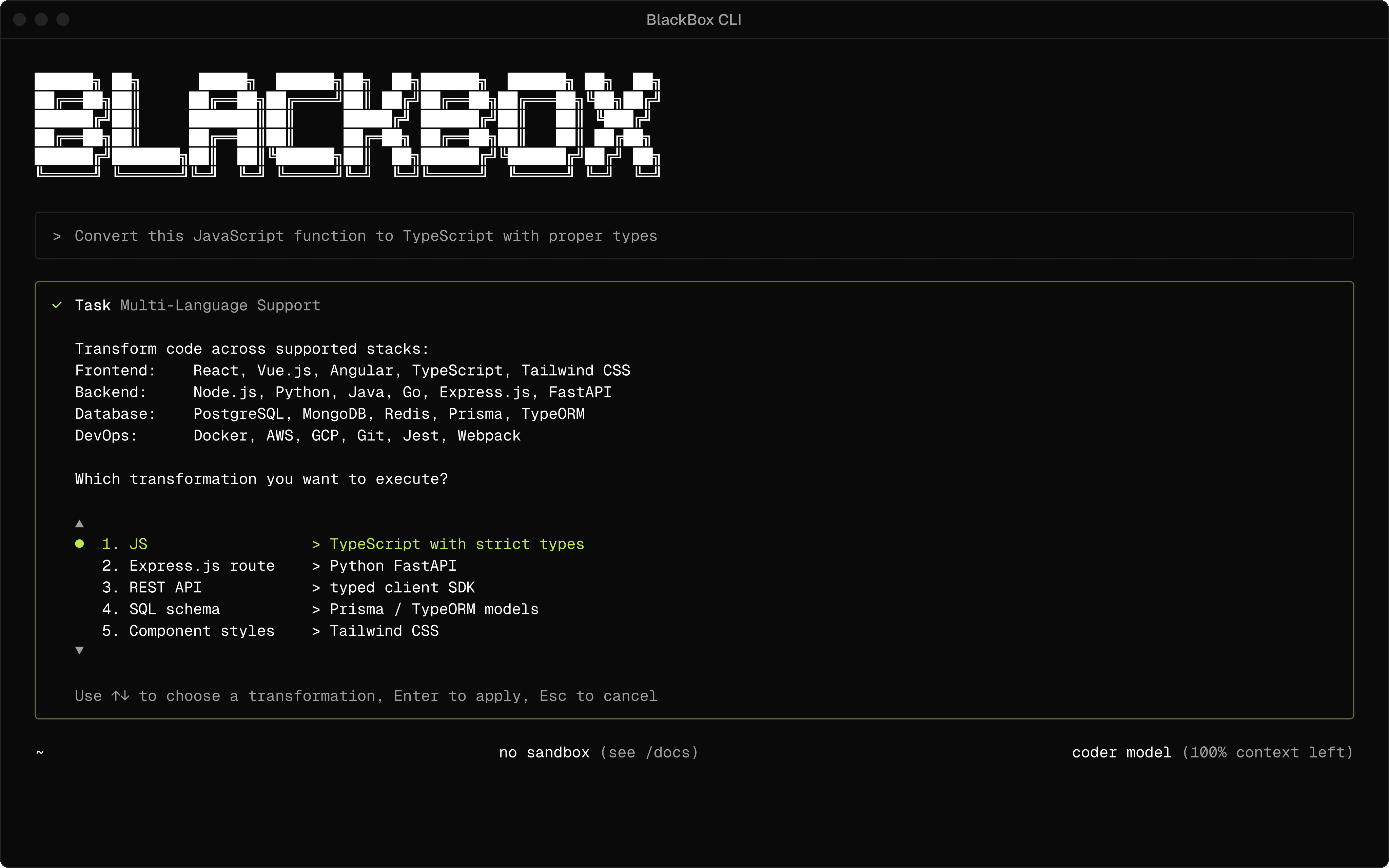Click the scroll-up triangle above the options

coord(80,524)
